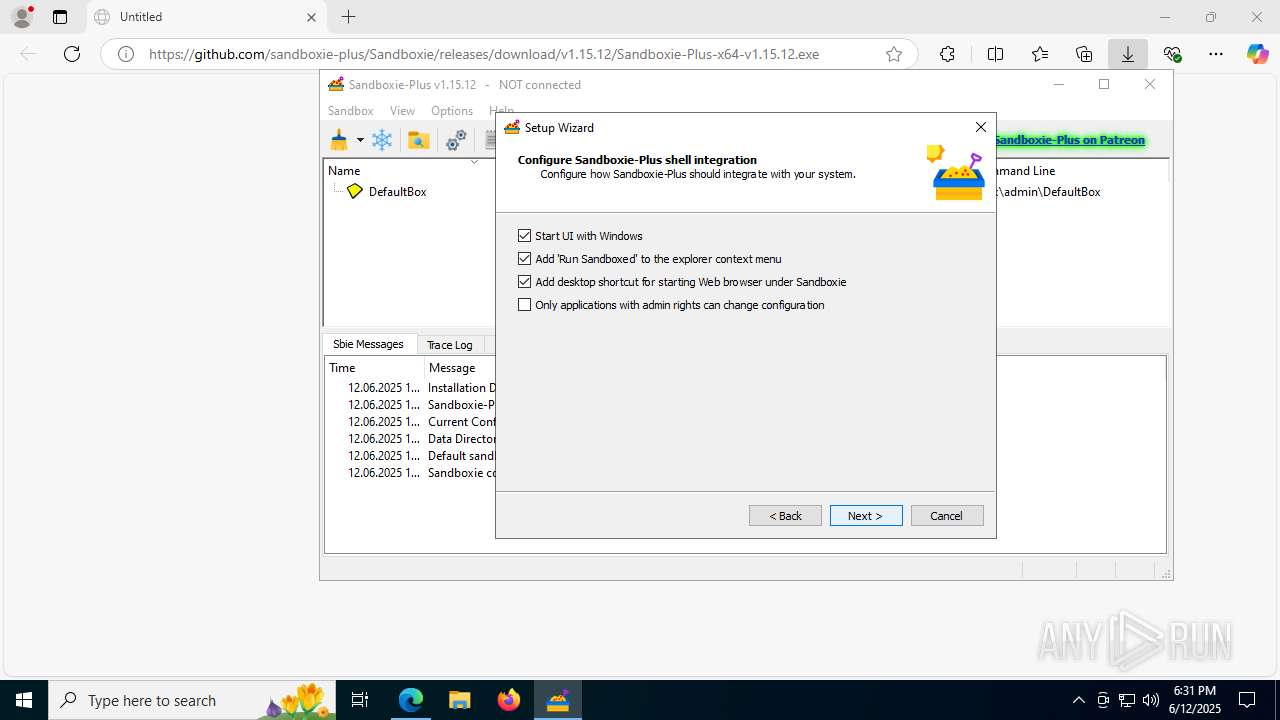Viewport: 1280px width, 720px height.
Task: Open the Windows Start menu
Action: (24, 700)
